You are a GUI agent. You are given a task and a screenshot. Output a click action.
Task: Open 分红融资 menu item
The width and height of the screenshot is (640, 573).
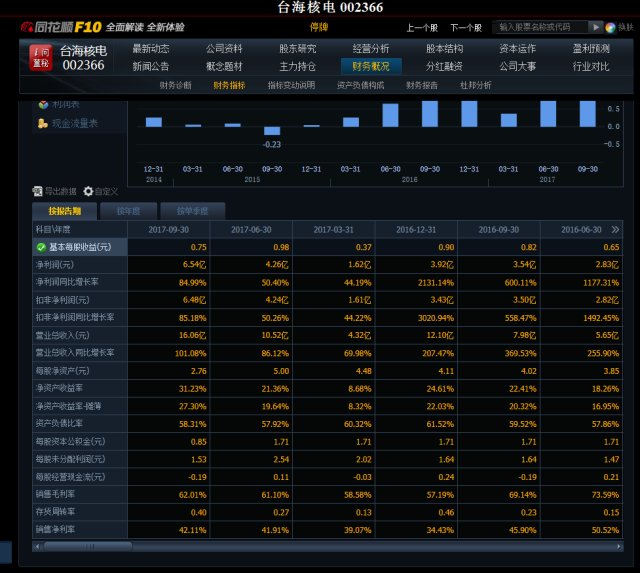444,67
